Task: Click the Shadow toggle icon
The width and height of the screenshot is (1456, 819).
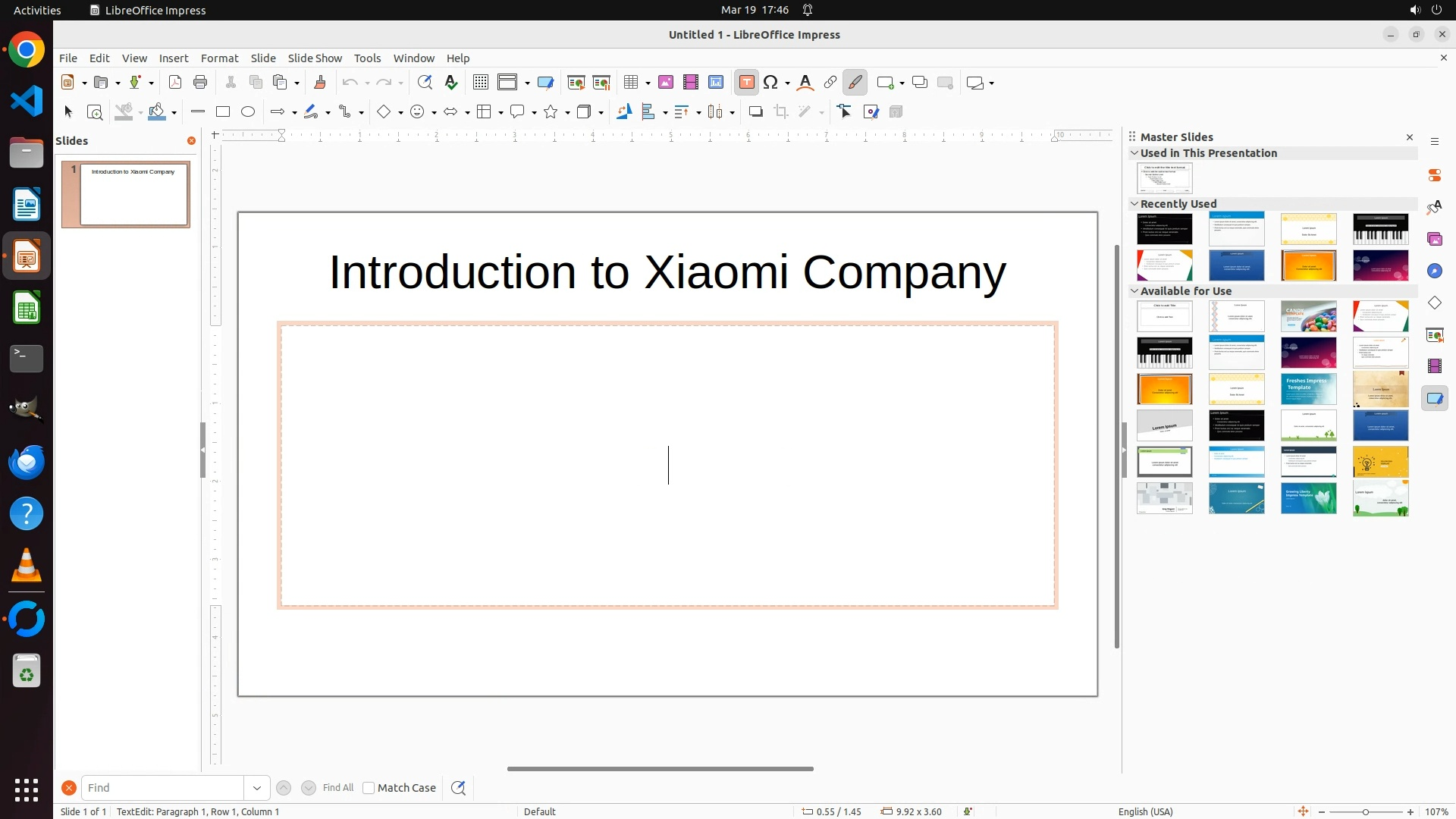Action: click(755, 112)
